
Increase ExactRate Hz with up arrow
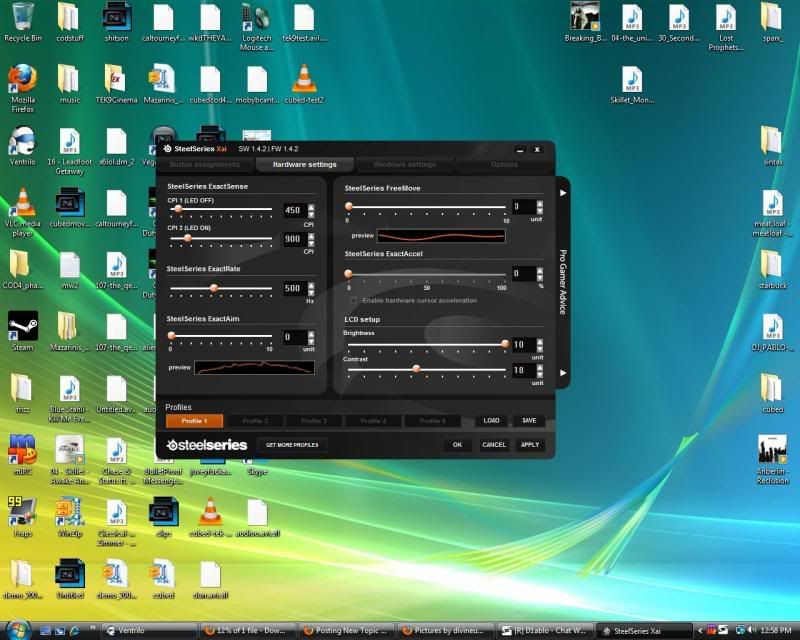point(311,285)
